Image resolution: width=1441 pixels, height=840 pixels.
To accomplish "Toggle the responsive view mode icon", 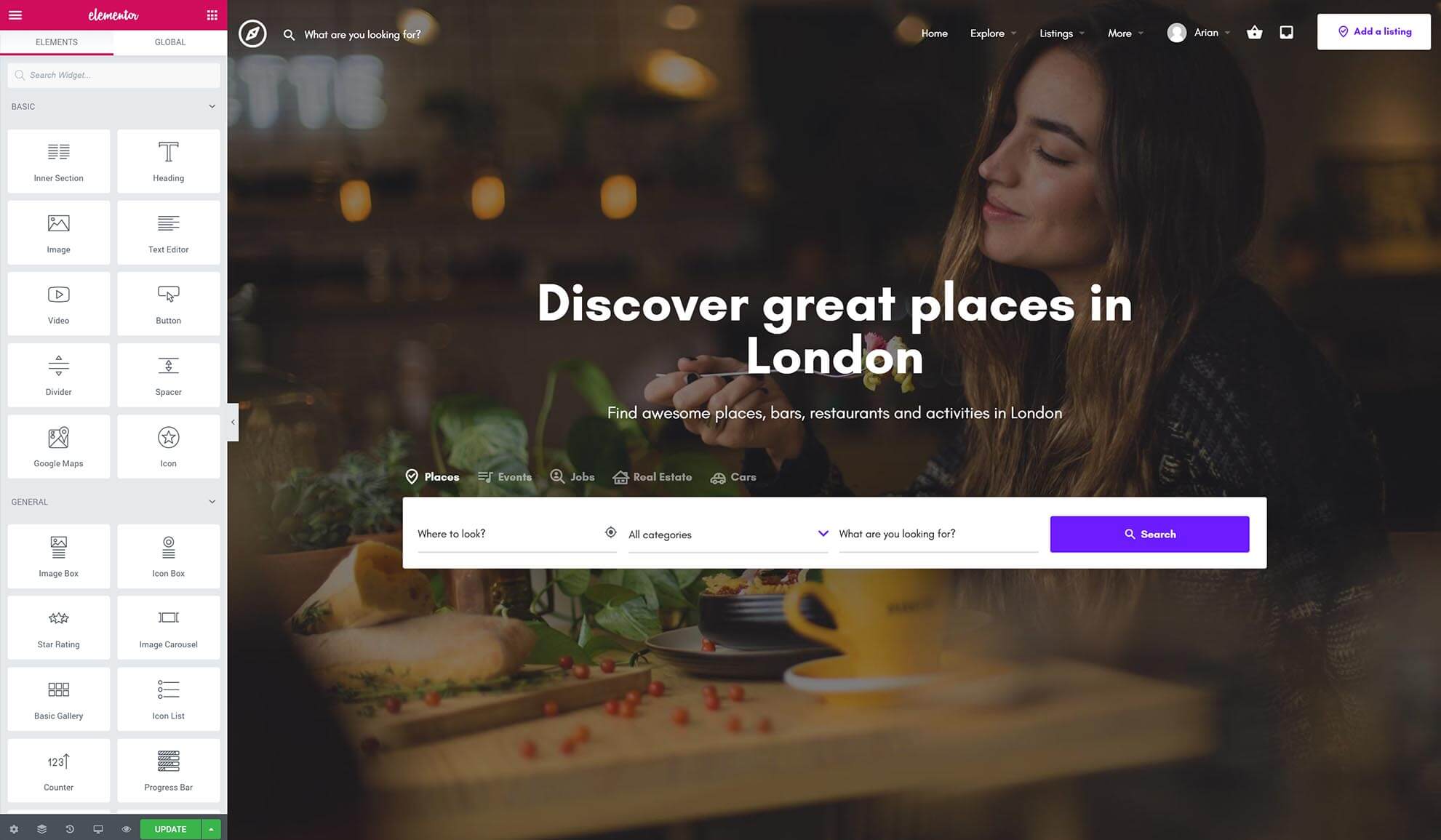I will pos(97,829).
